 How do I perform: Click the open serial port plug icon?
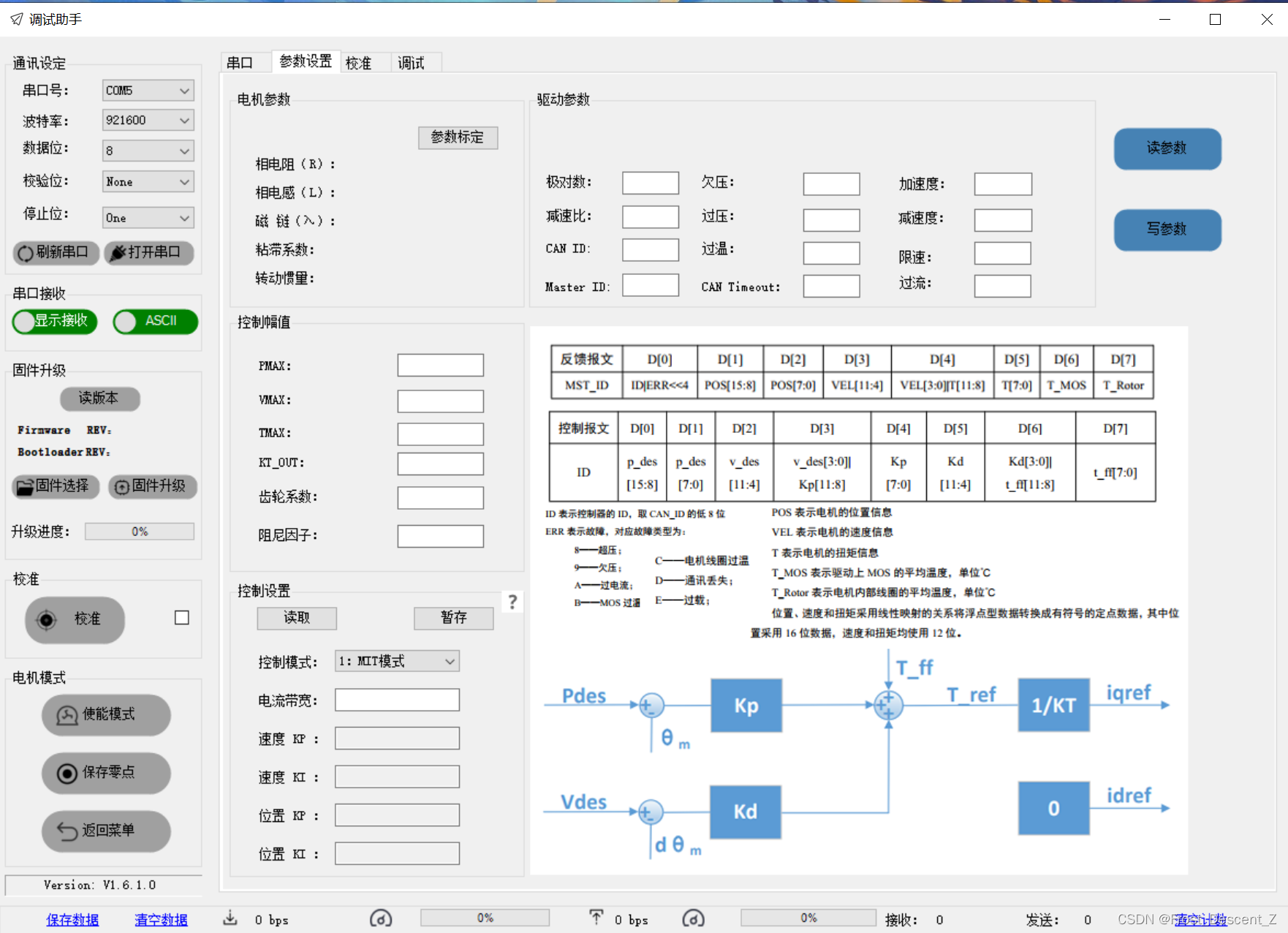coord(117,253)
